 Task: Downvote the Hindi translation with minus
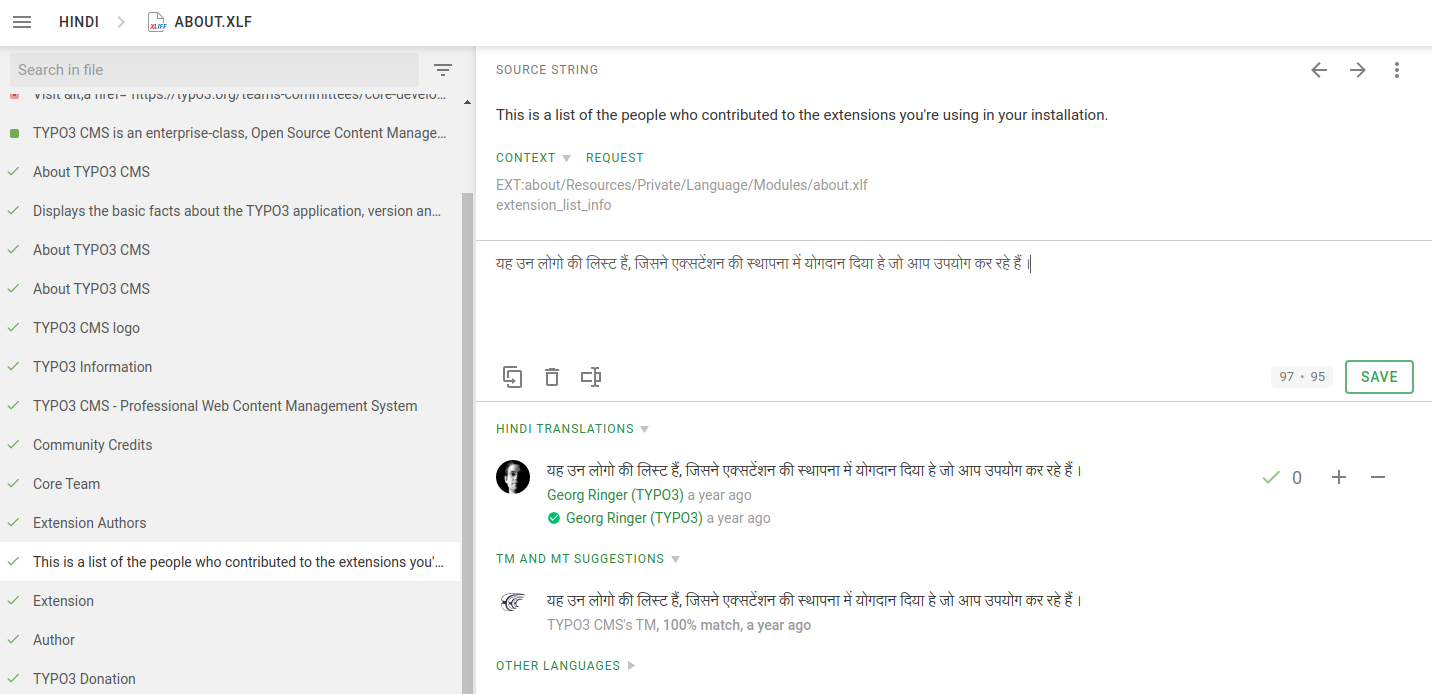point(1378,478)
